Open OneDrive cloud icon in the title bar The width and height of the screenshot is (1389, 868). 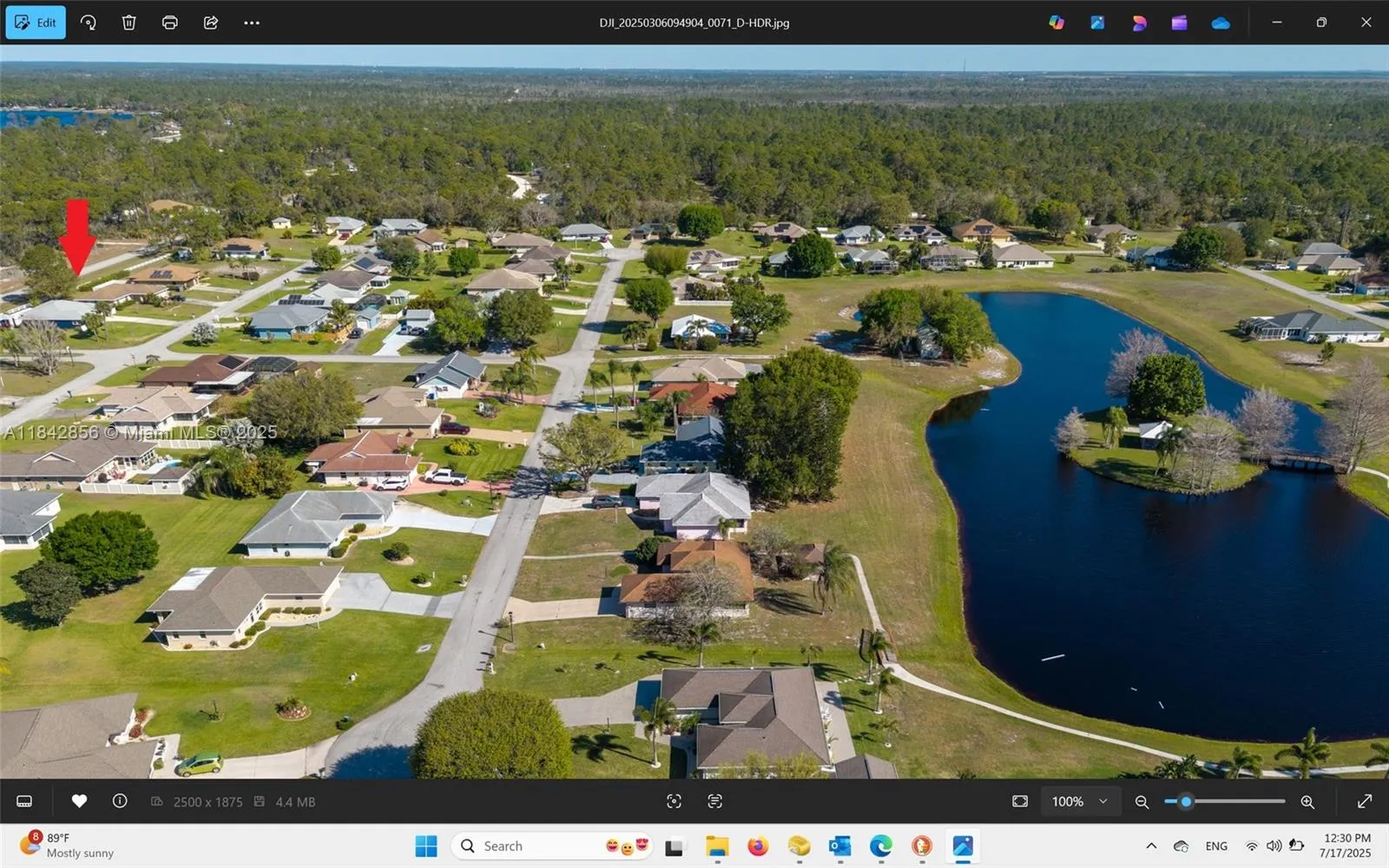point(1221,23)
